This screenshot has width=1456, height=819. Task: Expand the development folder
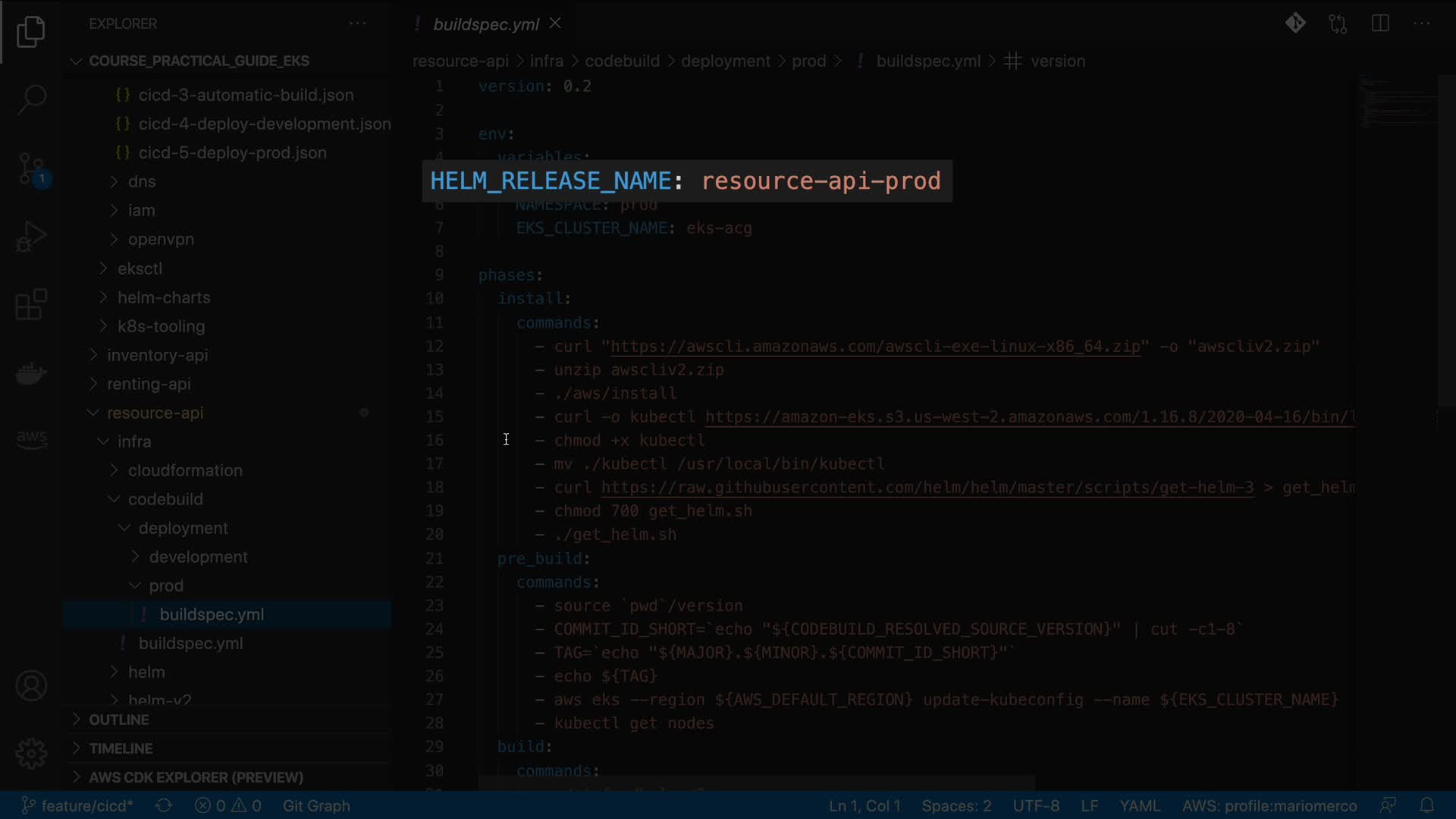pos(198,557)
